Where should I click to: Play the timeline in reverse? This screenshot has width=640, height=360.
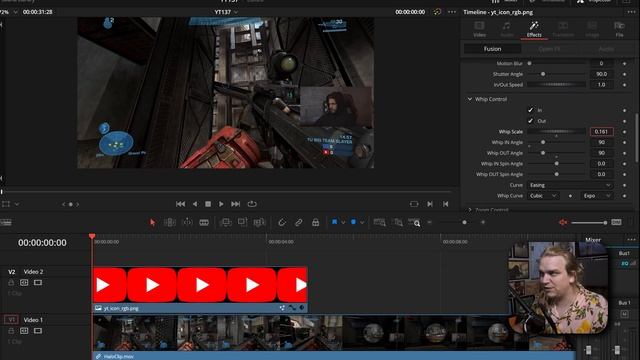pos(195,204)
